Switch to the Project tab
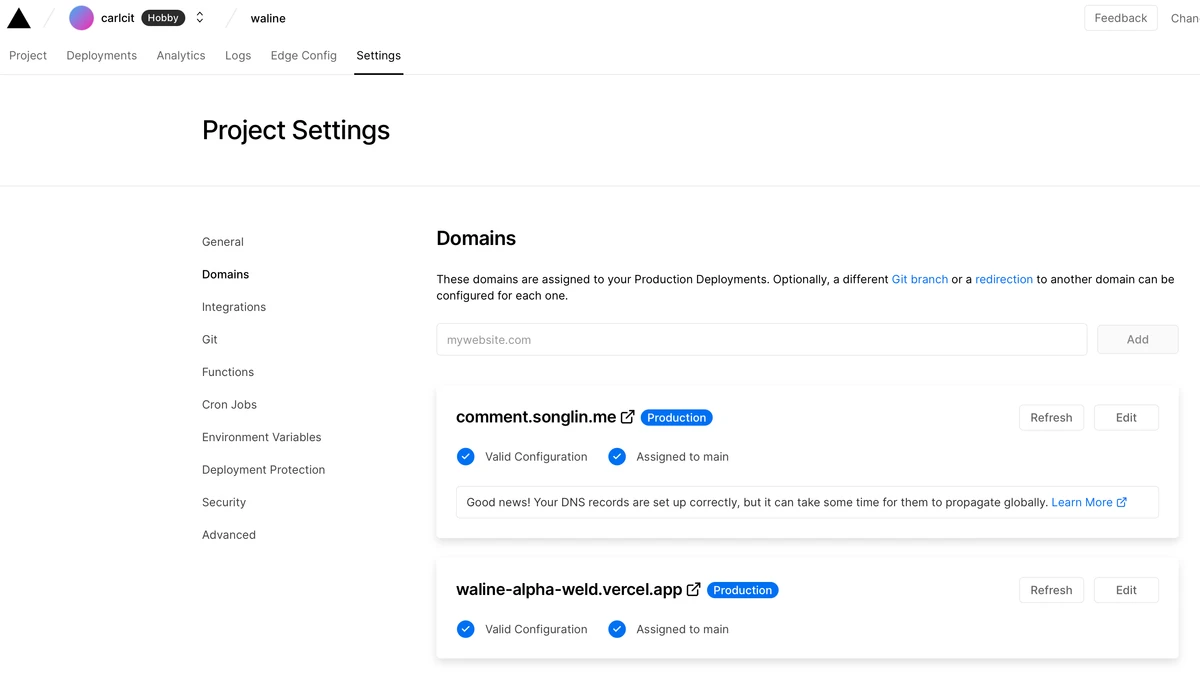The height and width of the screenshot is (691, 1200). coord(28,56)
